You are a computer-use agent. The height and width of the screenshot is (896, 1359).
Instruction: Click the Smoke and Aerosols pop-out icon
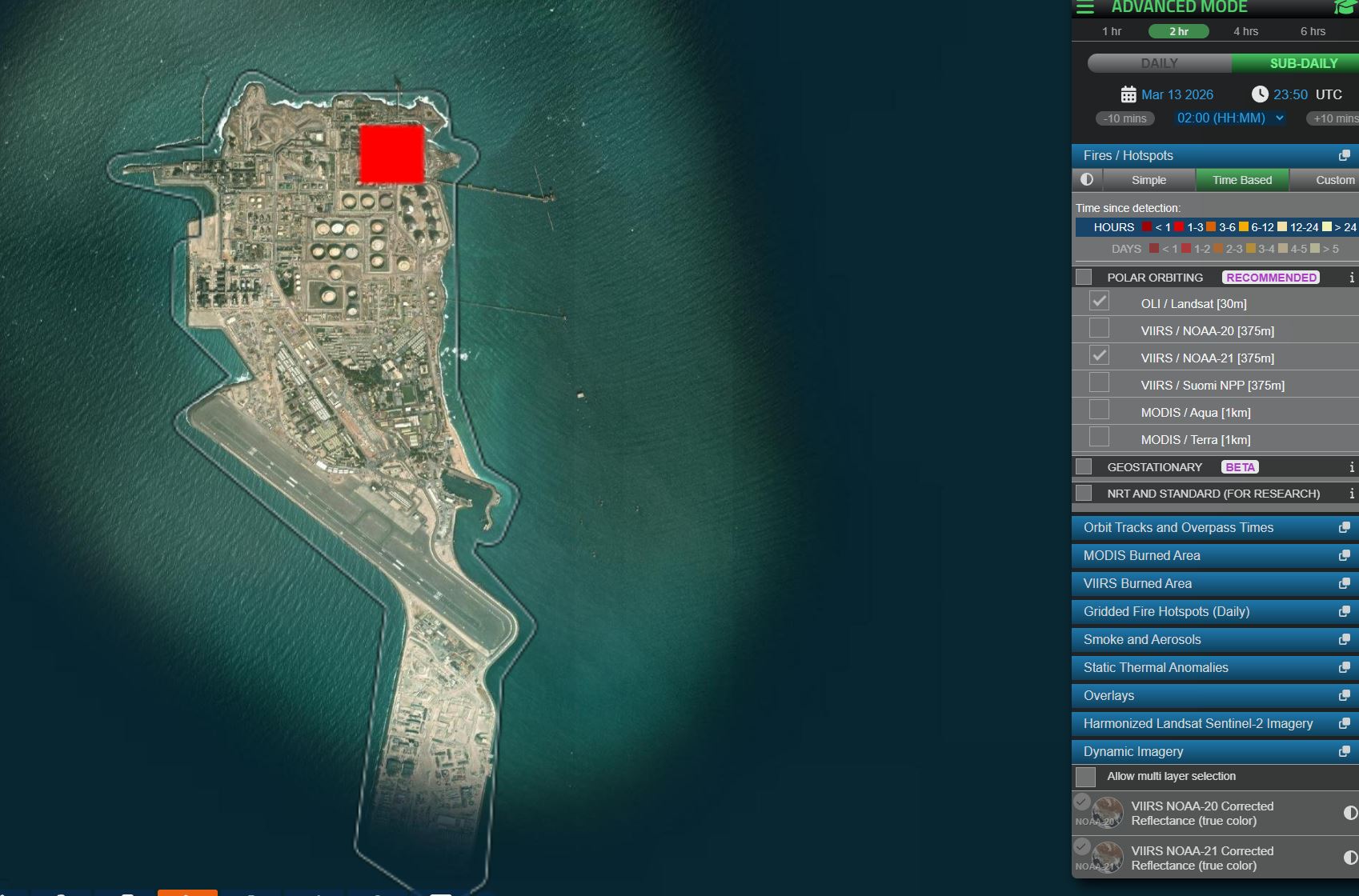(x=1345, y=639)
